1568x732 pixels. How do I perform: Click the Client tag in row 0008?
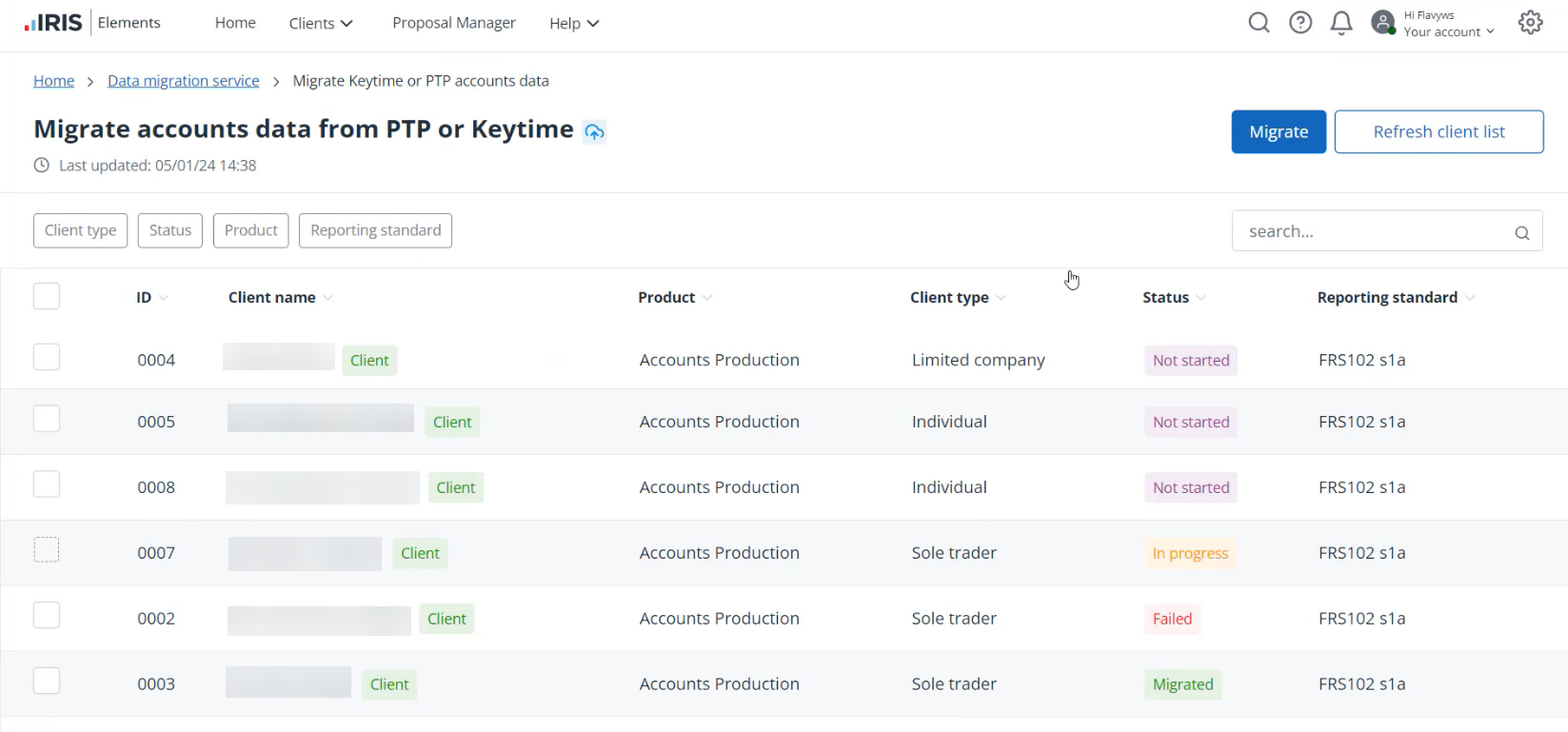[x=456, y=488]
